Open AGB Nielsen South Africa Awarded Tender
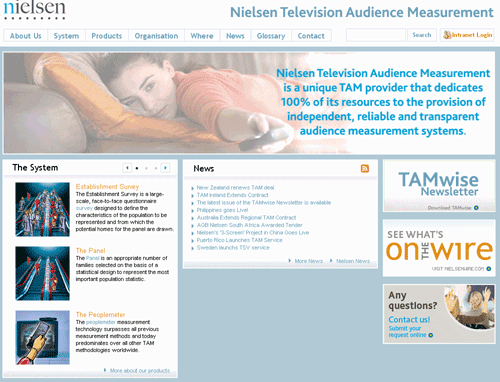This screenshot has height=382, width=500. point(249,225)
